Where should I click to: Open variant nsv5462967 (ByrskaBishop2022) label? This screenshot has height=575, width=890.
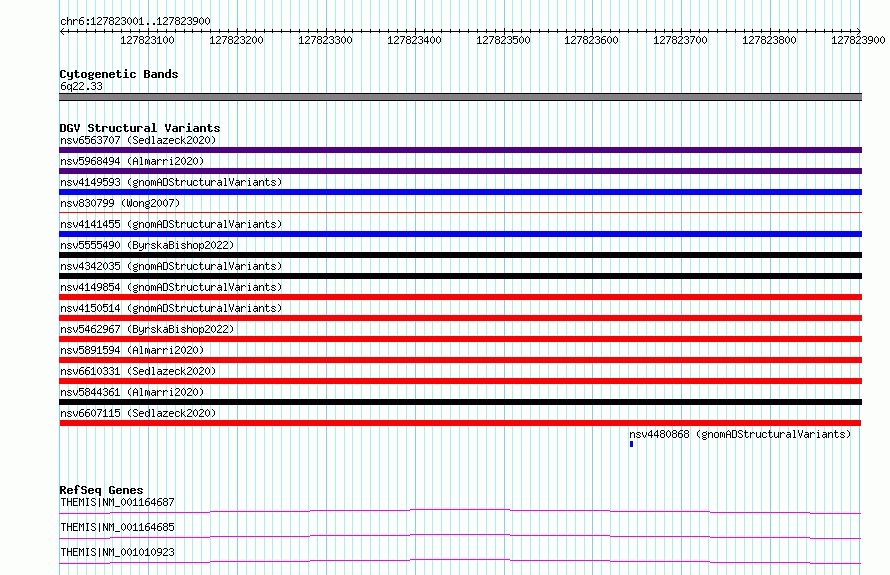(x=147, y=329)
